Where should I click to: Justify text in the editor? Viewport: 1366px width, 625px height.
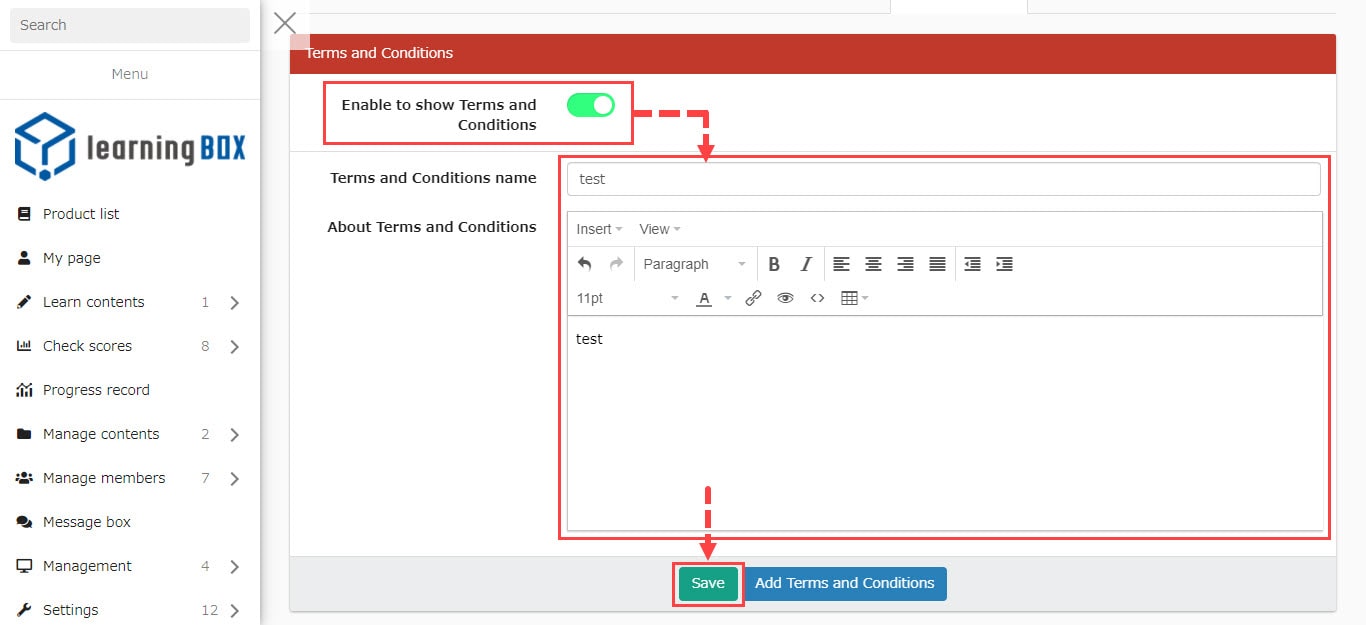coord(937,265)
